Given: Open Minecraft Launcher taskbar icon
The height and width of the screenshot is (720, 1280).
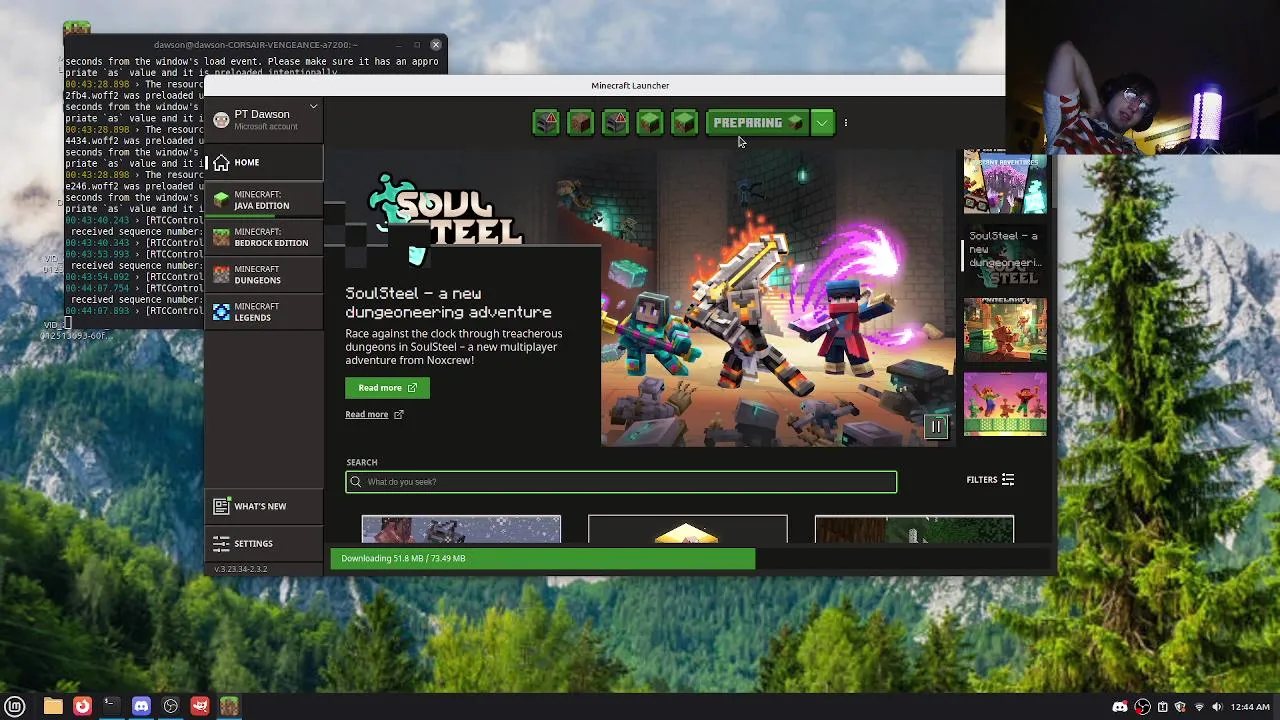Looking at the screenshot, I should 229,706.
